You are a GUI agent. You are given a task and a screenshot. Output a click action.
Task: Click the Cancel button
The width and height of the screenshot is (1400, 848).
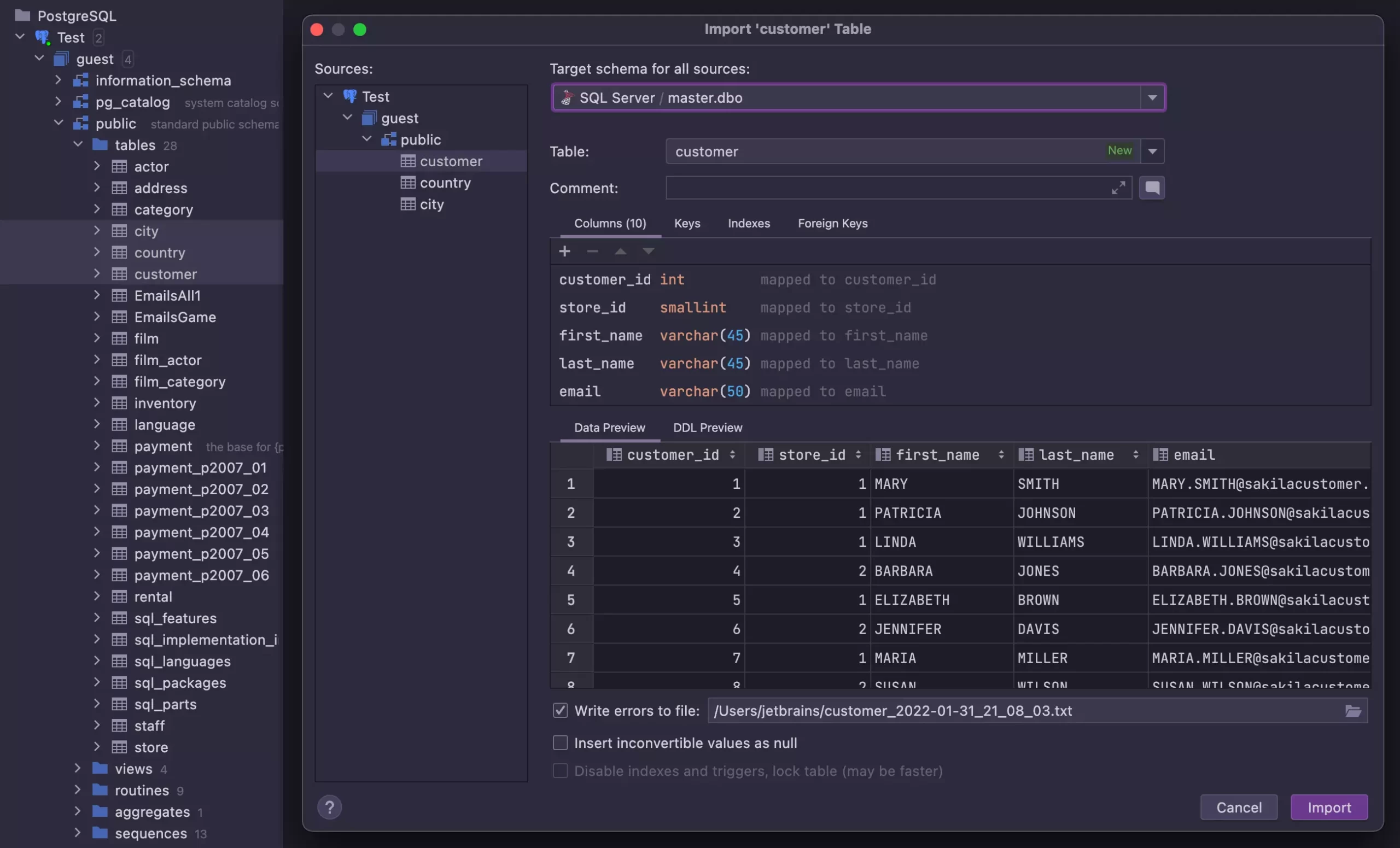point(1239,807)
